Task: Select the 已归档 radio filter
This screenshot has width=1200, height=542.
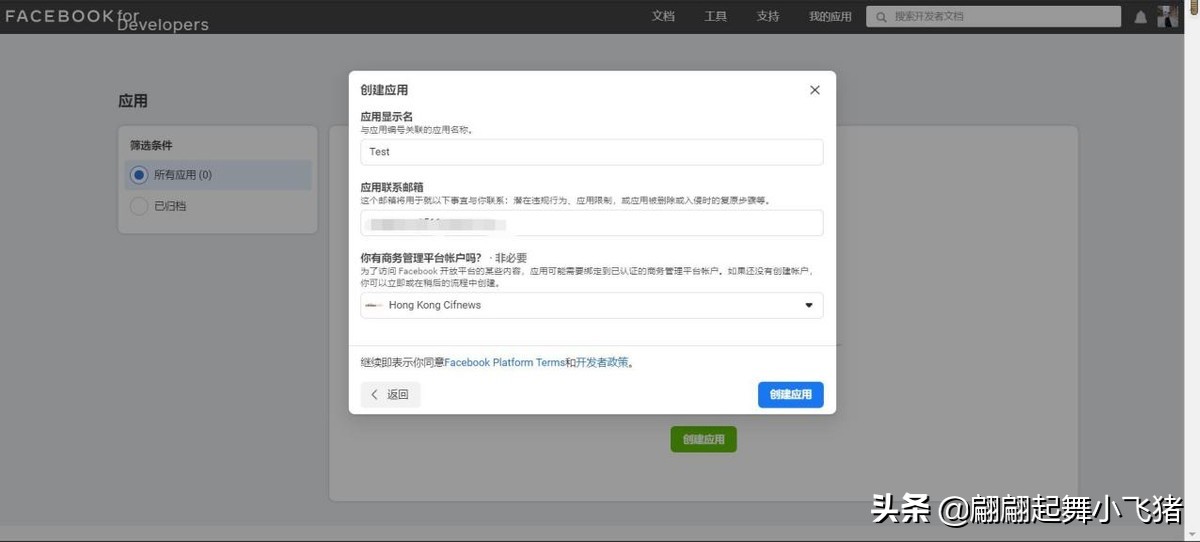Action: tap(139, 206)
